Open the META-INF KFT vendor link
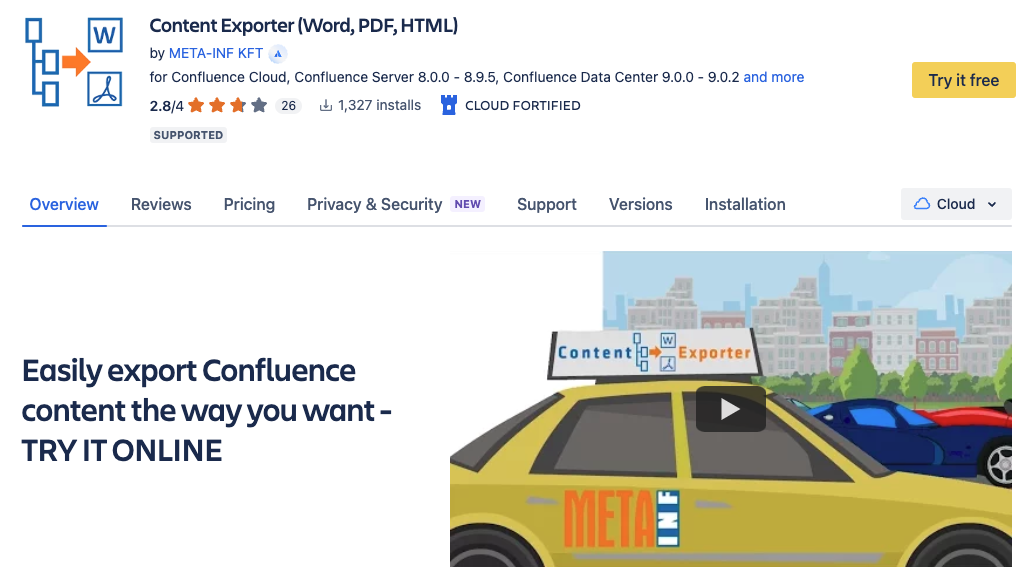This screenshot has height=588, width=1029. pos(216,54)
